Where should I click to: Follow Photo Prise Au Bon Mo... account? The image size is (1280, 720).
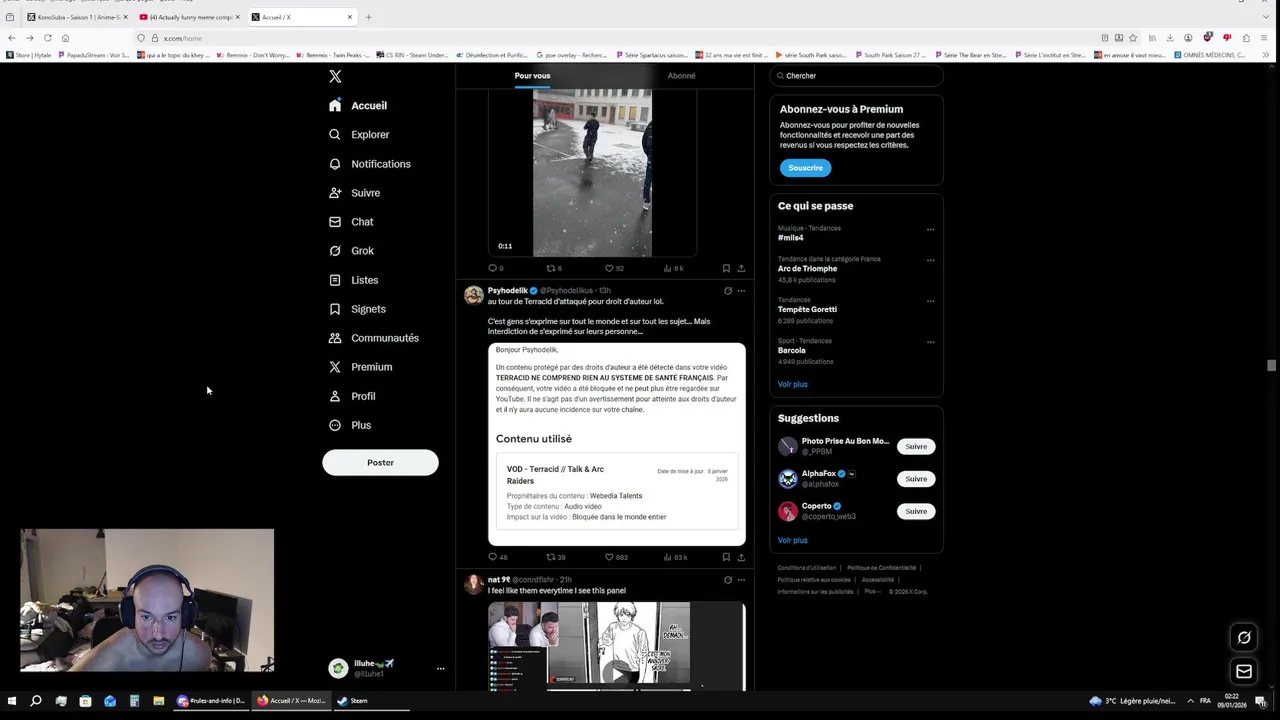click(916, 446)
